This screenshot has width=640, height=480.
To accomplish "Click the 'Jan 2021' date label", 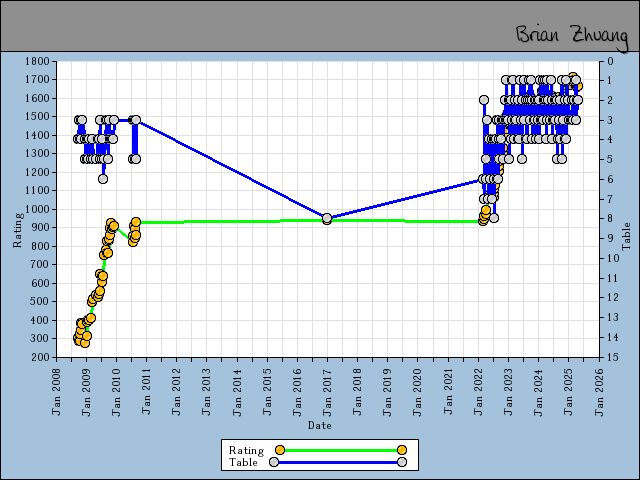I will (x=448, y=392).
